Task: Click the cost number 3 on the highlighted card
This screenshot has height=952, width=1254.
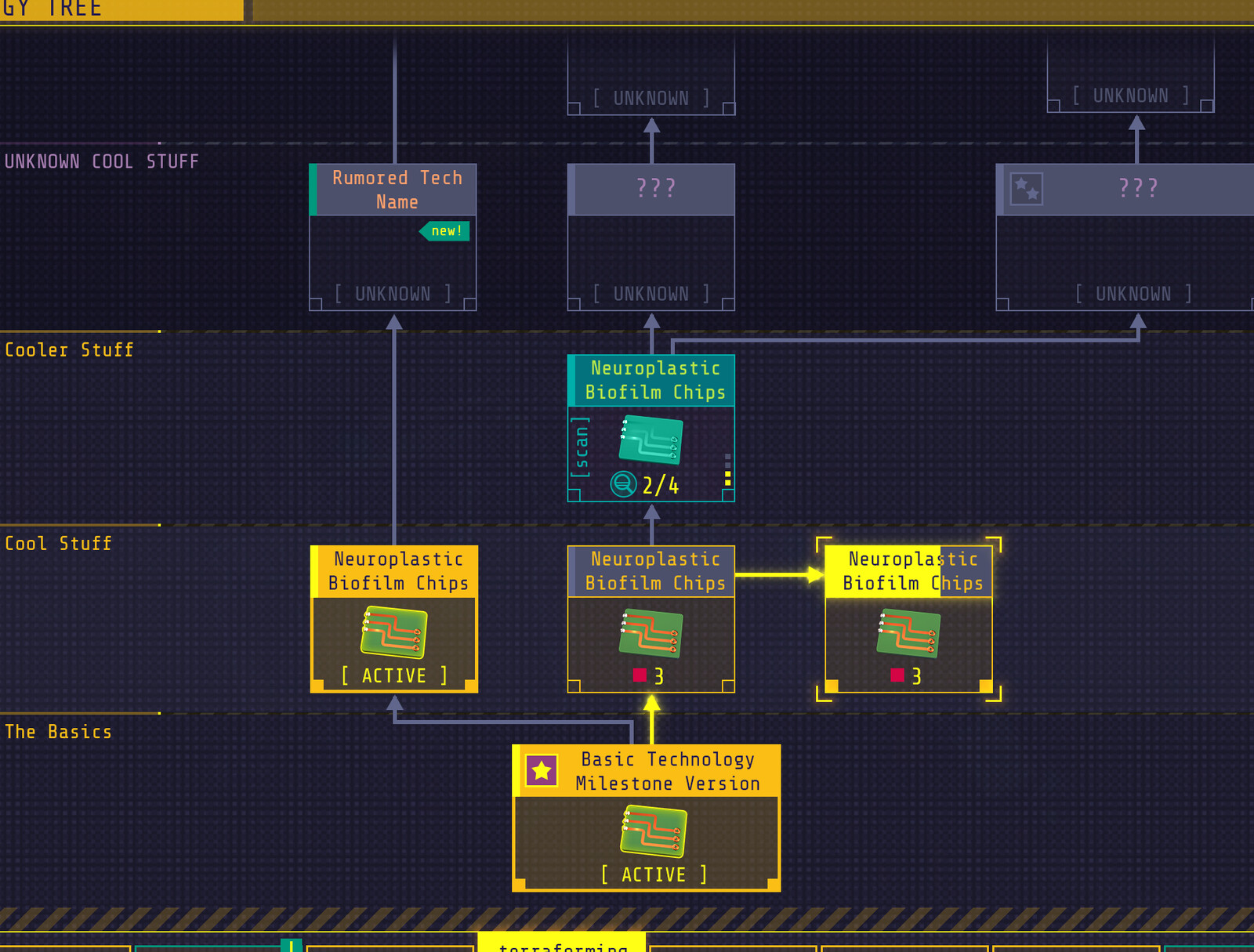Action: 916,676
